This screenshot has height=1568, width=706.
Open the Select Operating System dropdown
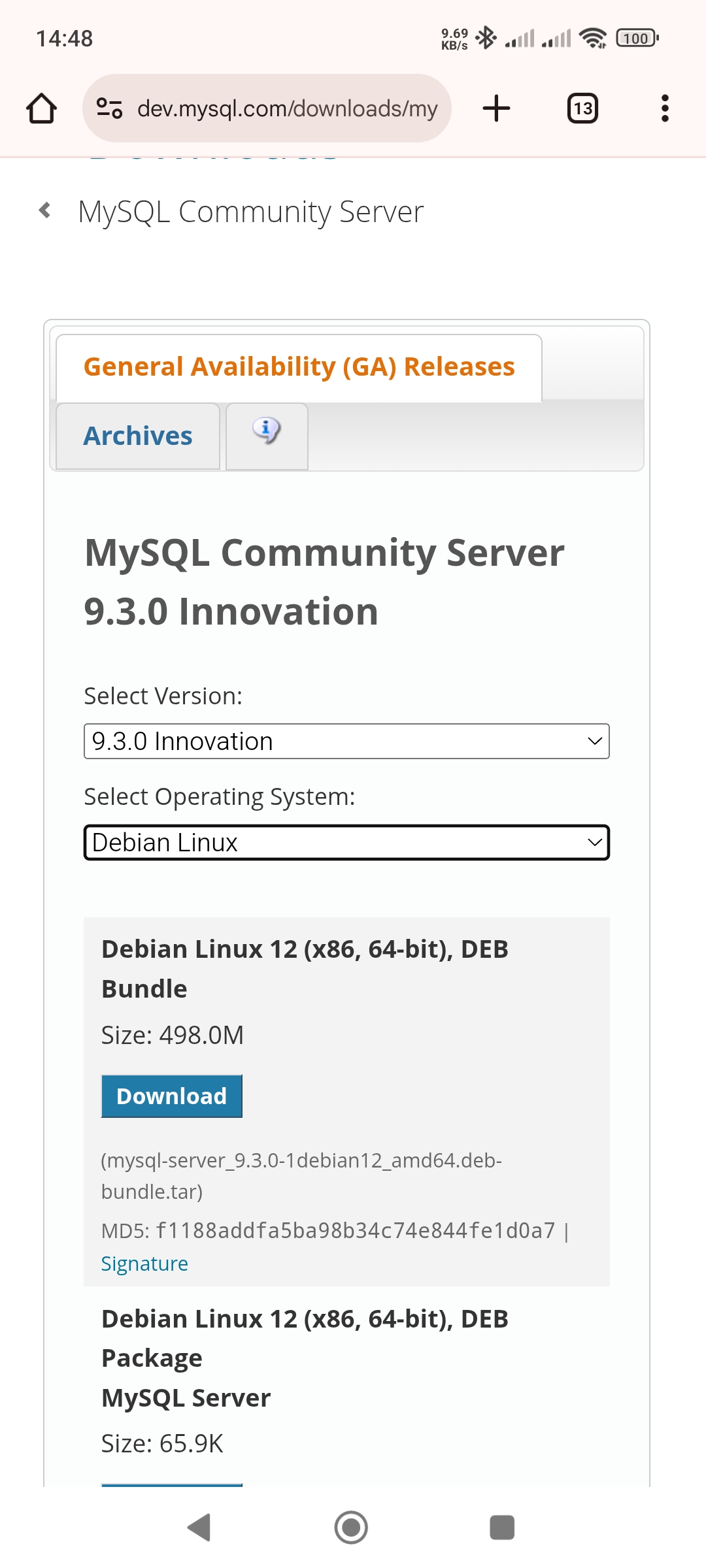coord(346,843)
